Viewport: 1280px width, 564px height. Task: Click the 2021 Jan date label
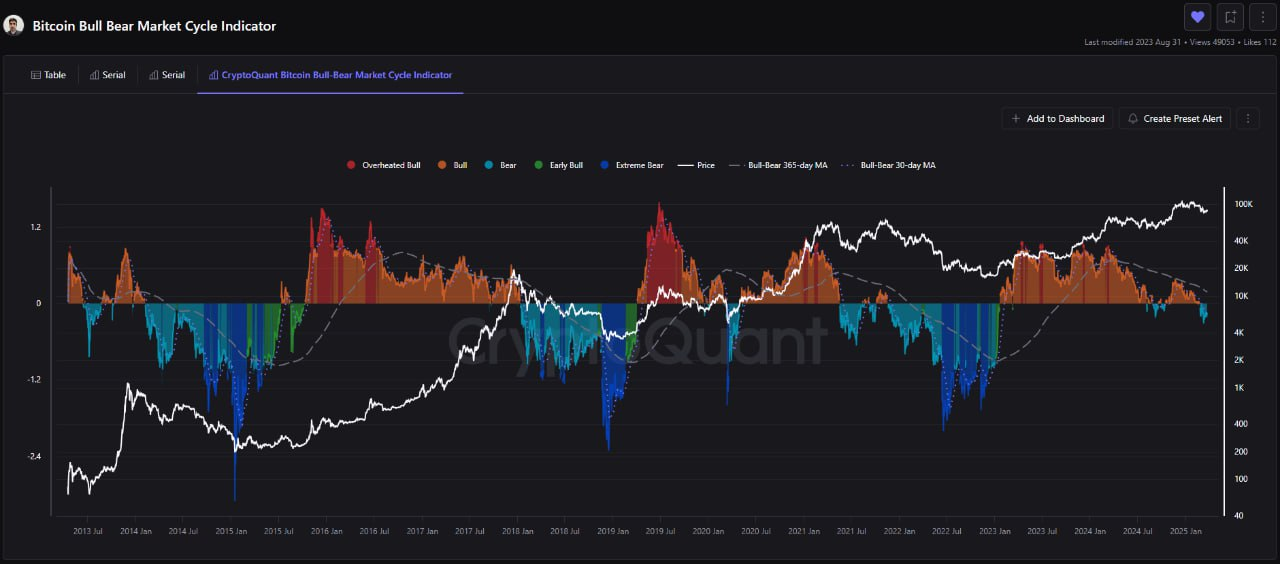point(803,532)
